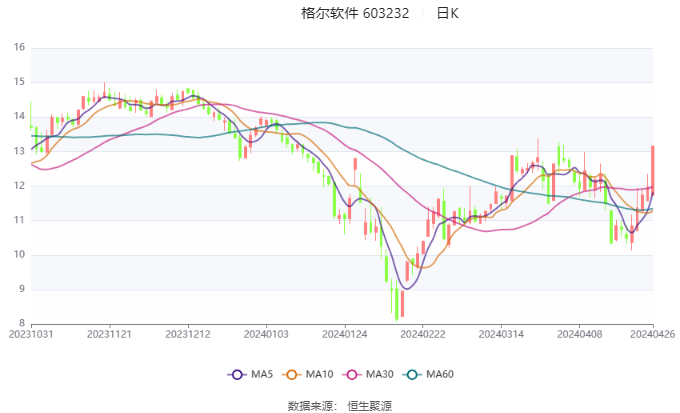Click the 20240222 date axis label
This screenshot has width=680, height=413.
point(421,334)
